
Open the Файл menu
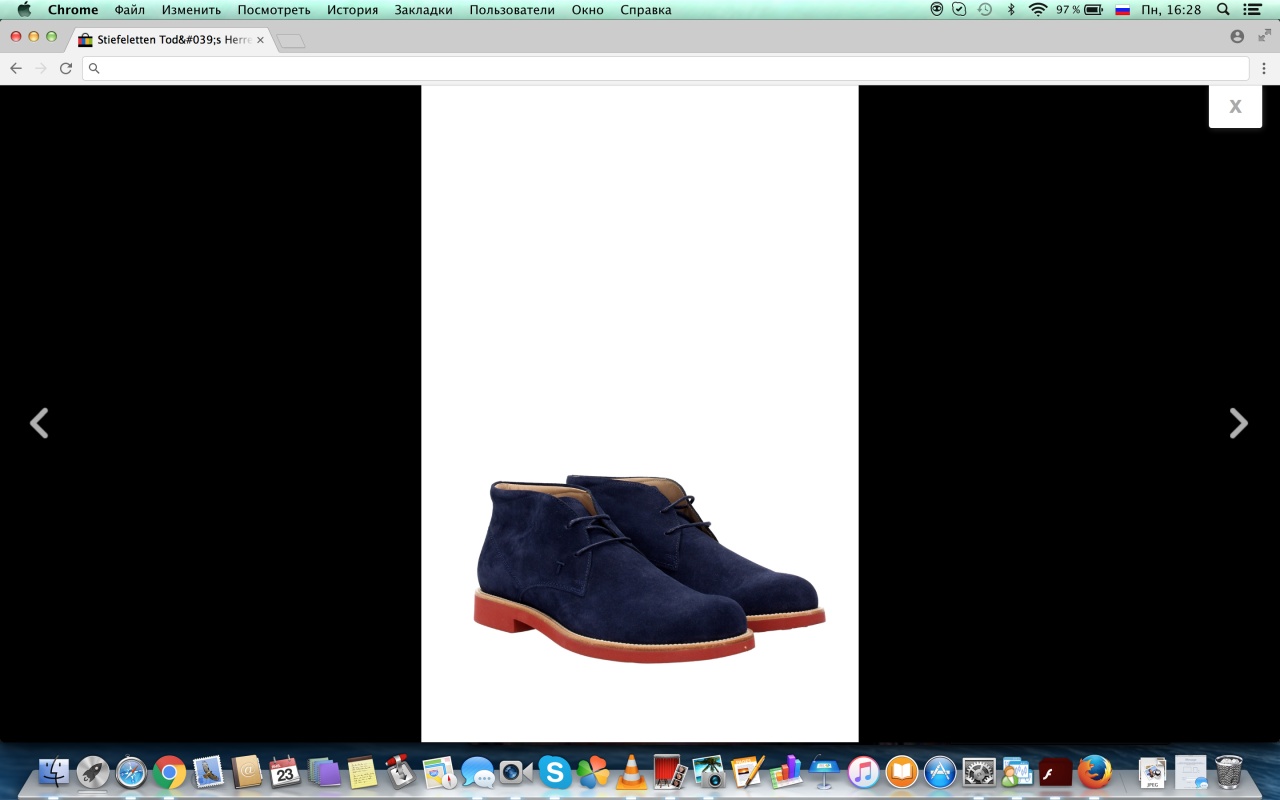(x=129, y=10)
